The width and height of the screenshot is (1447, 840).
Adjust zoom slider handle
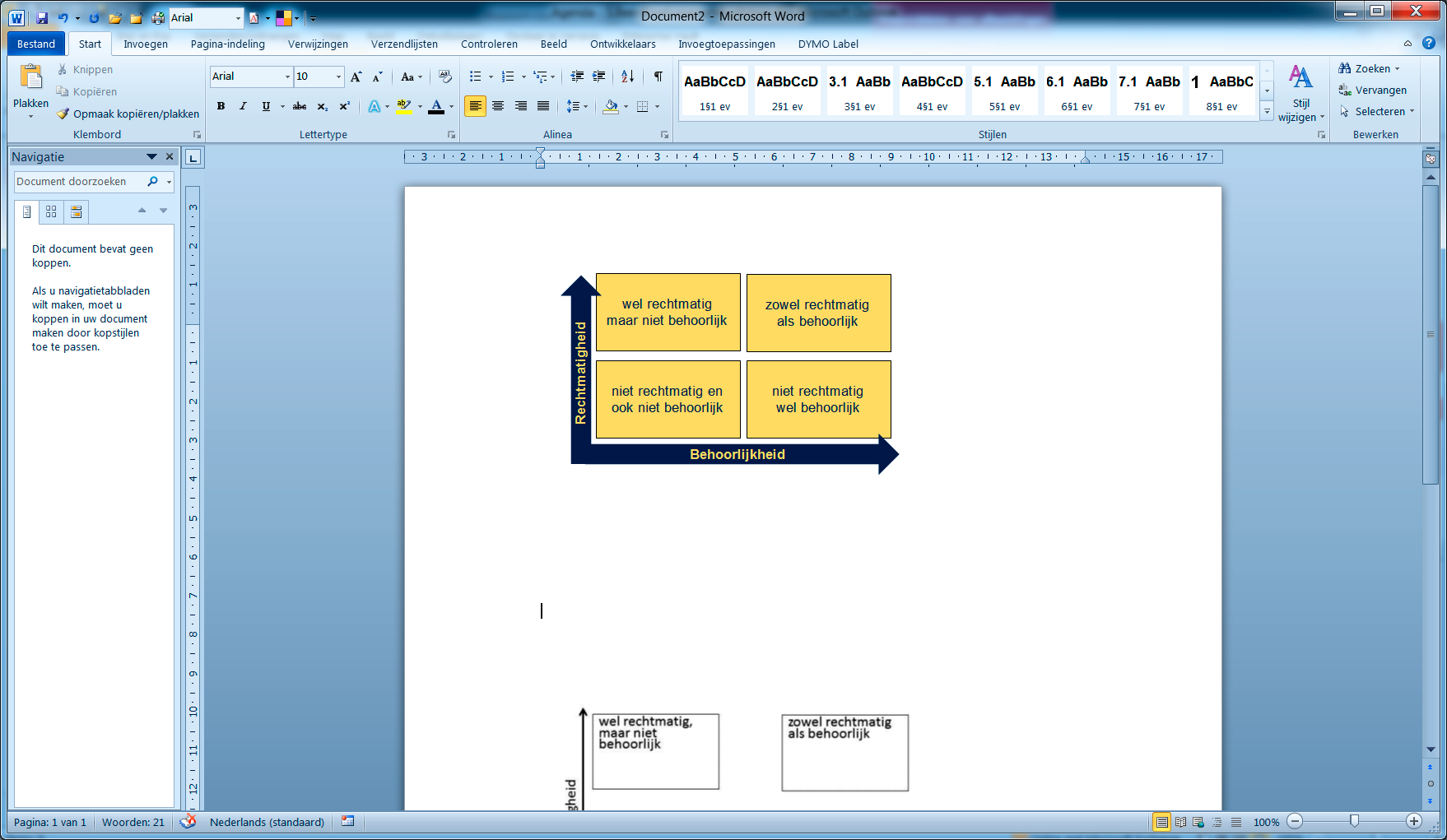point(1354,821)
